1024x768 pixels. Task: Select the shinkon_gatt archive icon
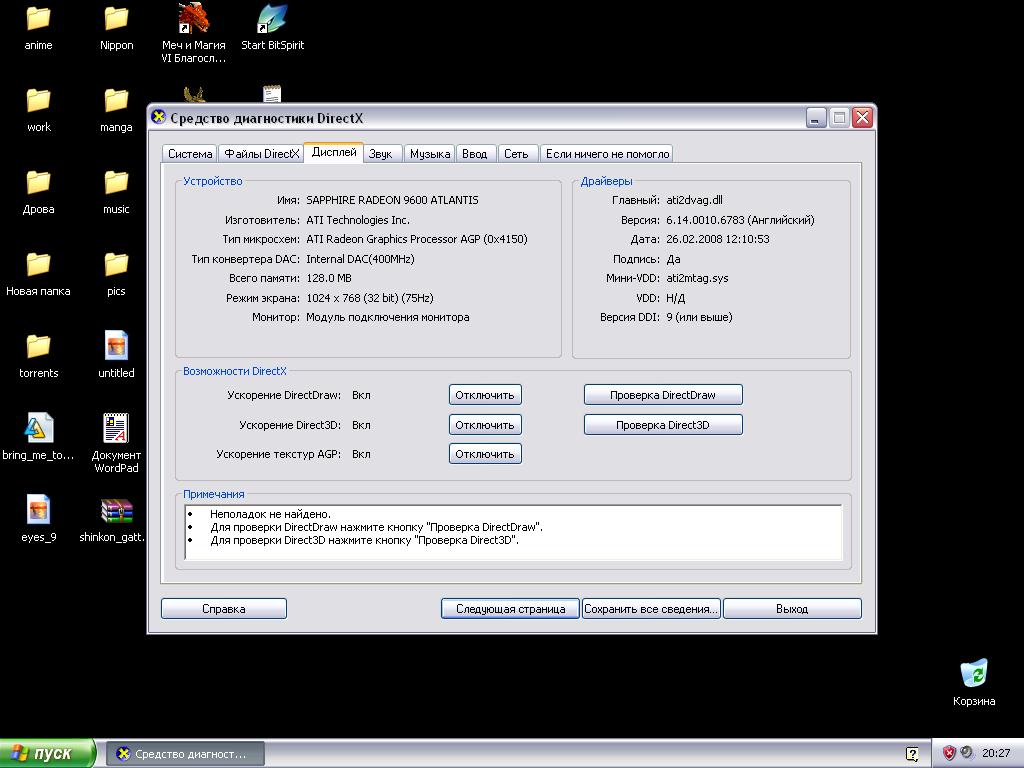114,520
